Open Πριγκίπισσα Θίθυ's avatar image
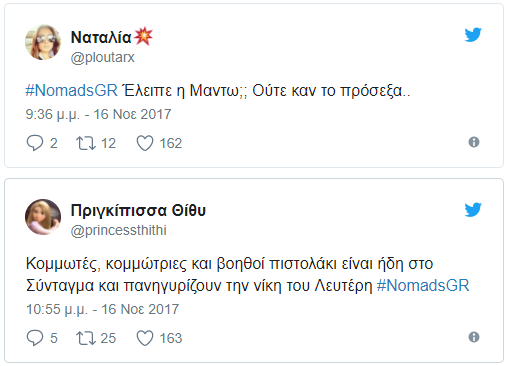The height and width of the screenshot is (366, 508). click(x=43, y=217)
